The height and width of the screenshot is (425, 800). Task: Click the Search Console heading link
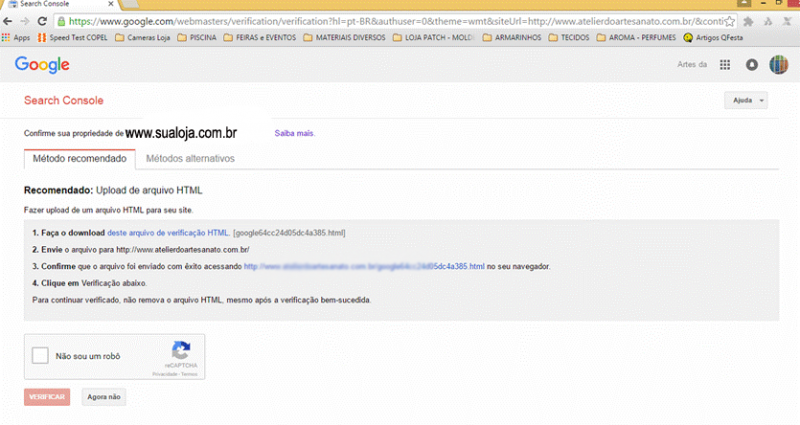(64, 101)
